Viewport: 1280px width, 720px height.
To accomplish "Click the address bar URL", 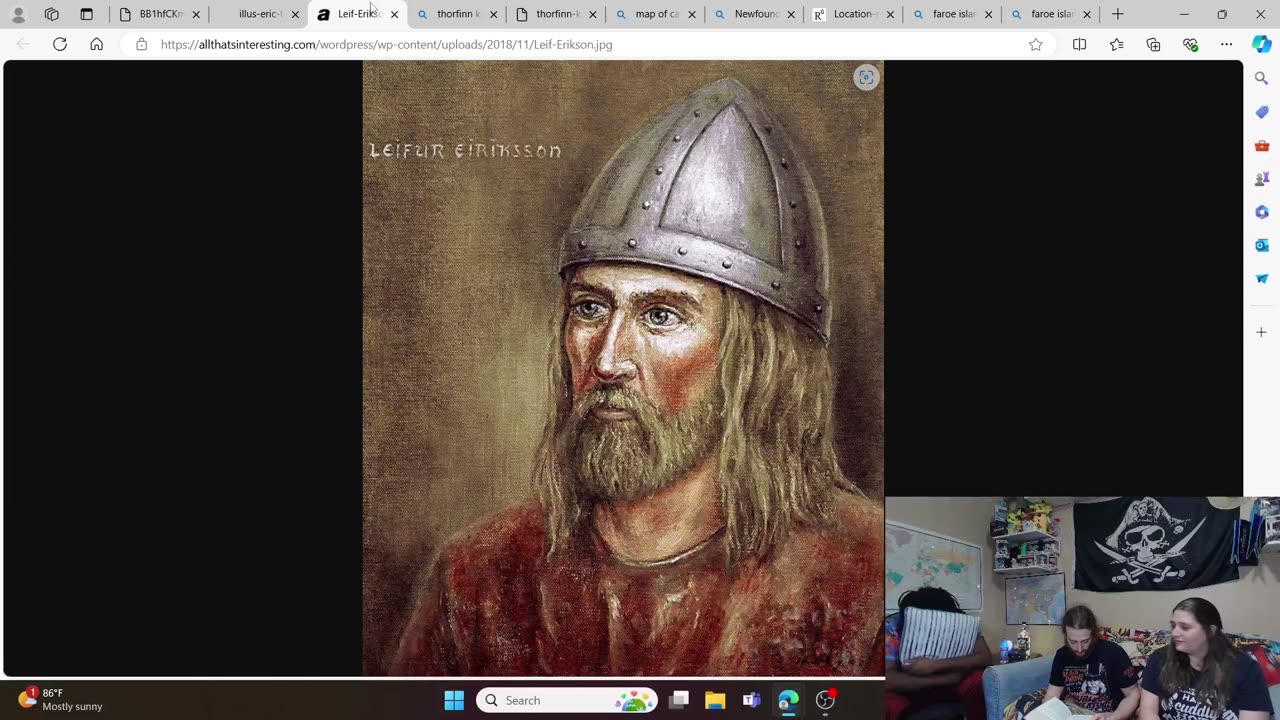I will click(386, 44).
